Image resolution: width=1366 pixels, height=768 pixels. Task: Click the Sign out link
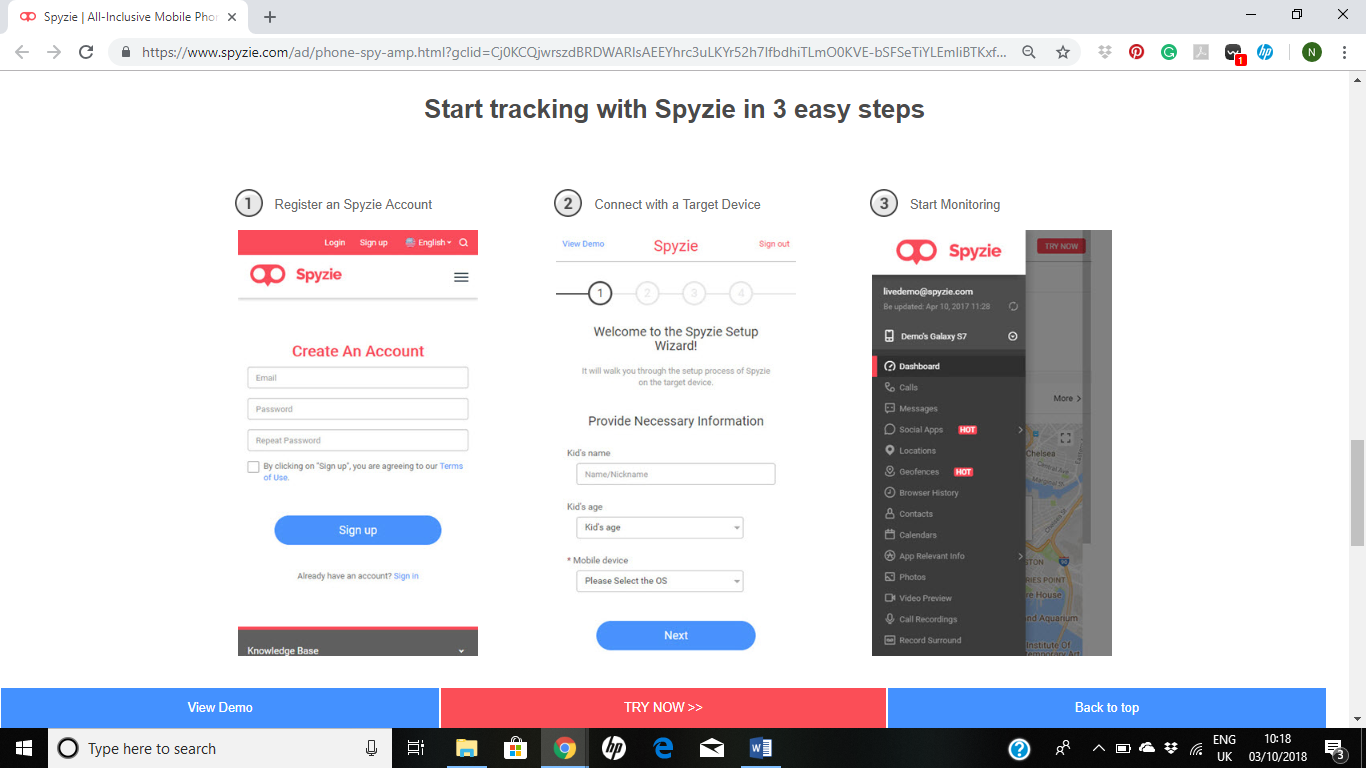tap(774, 244)
